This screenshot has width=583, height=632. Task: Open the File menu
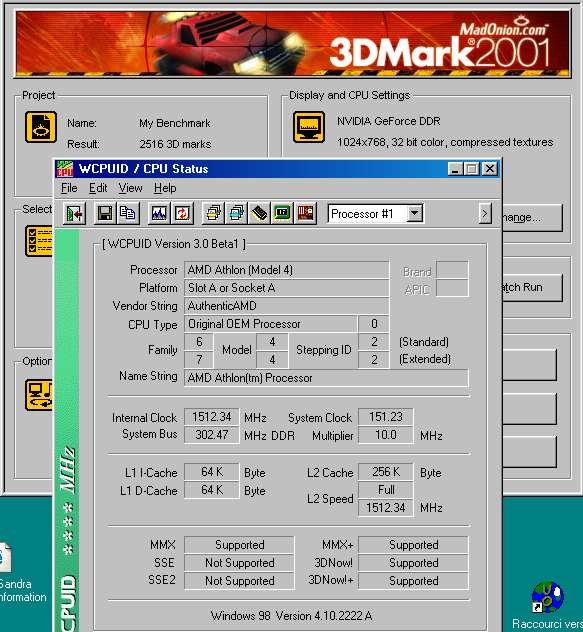click(69, 188)
